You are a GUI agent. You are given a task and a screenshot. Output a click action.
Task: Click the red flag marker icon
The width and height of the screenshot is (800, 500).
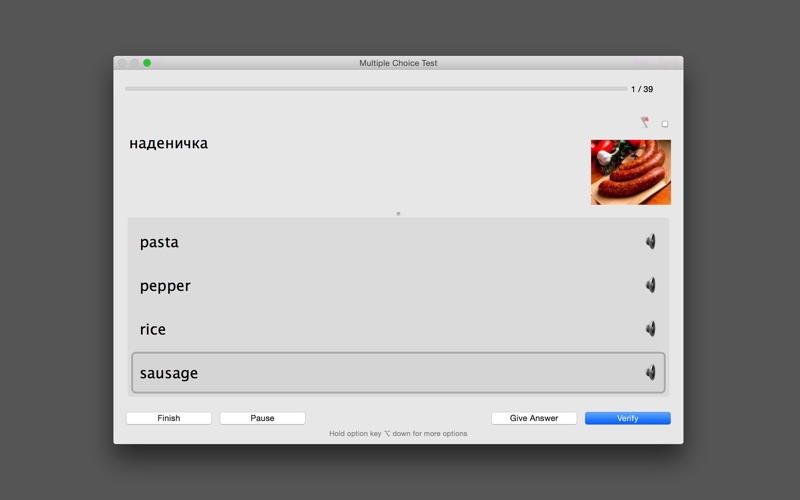click(645, 122)
